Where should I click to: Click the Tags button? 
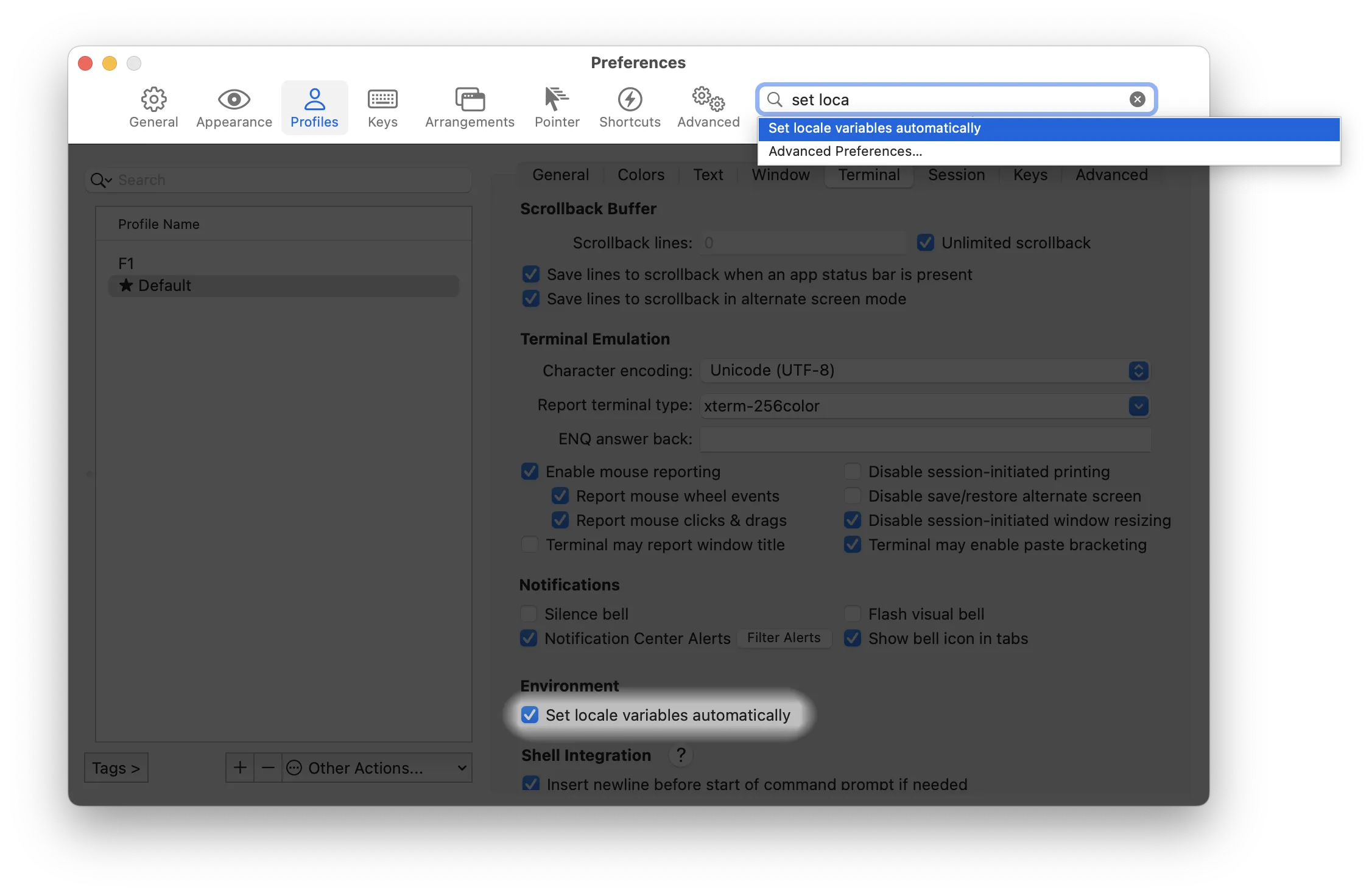(116, 768)
